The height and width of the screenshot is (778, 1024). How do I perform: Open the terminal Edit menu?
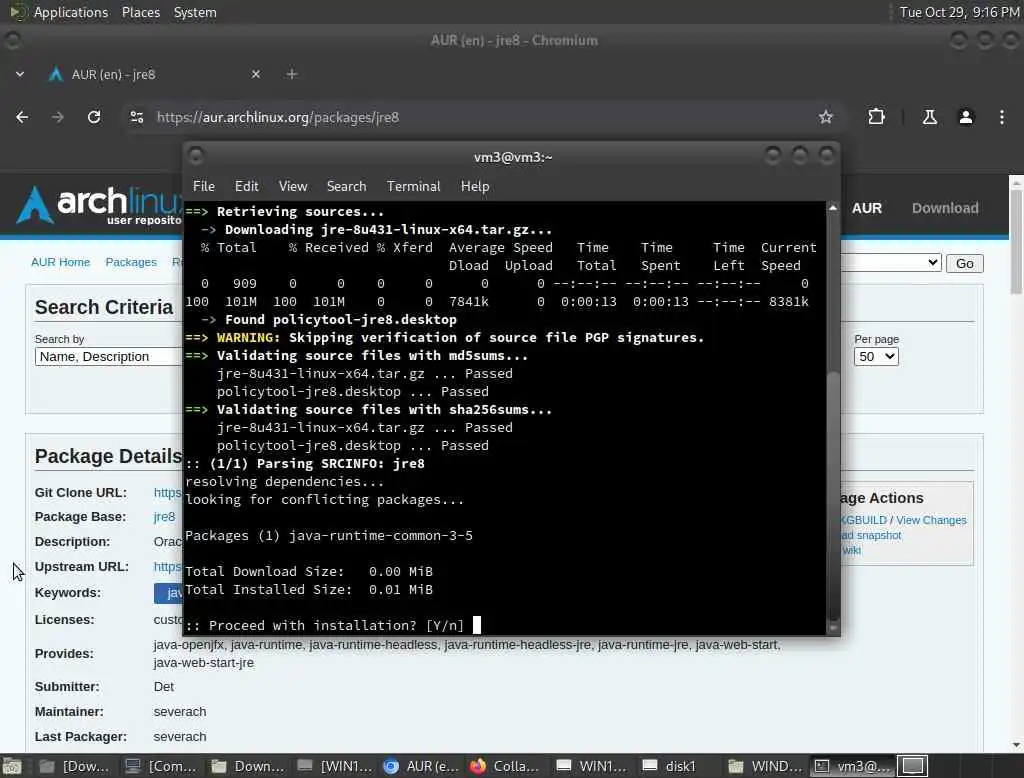pyautogui.click(x=246, y=186)
